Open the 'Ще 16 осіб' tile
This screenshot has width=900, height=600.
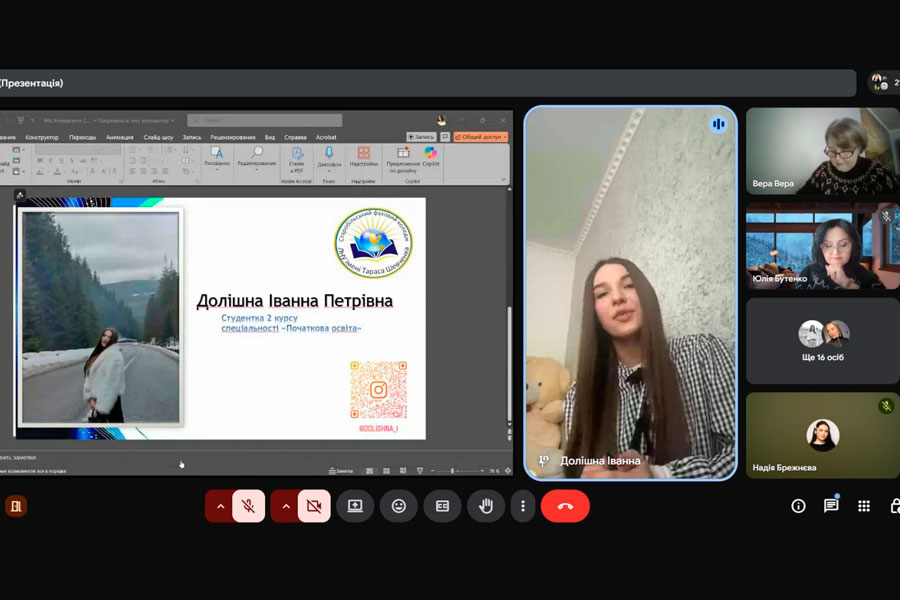[823, 340]
